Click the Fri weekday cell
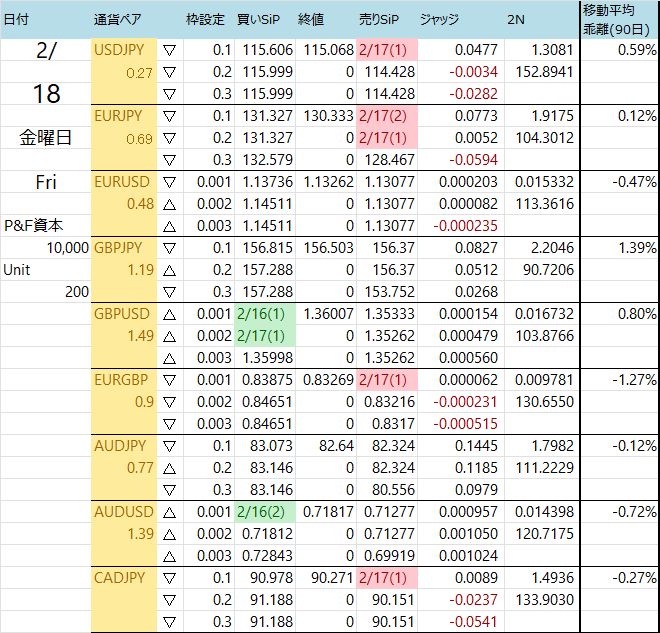 (x=45, y=182)
